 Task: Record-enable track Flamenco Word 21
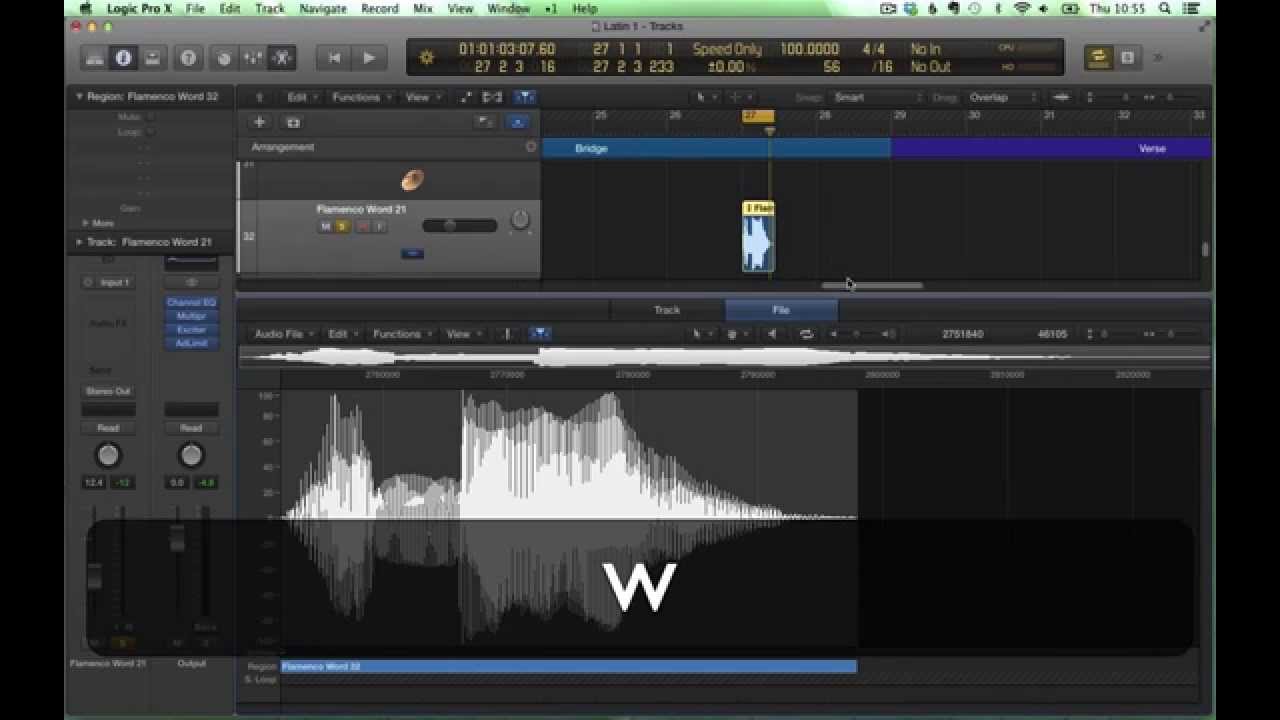click(x=361, y=227)
